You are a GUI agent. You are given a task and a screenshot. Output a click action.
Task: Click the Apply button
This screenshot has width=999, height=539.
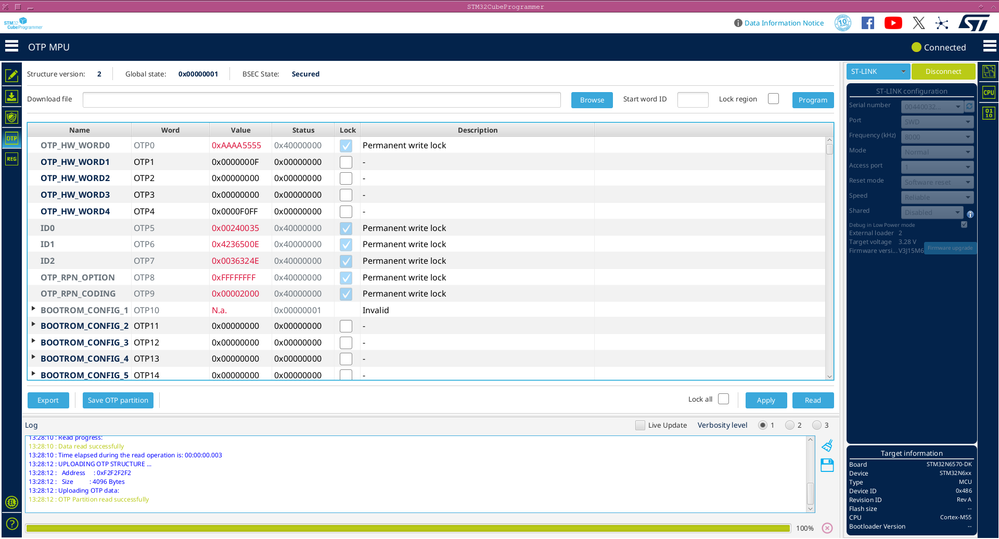(766, 400)
